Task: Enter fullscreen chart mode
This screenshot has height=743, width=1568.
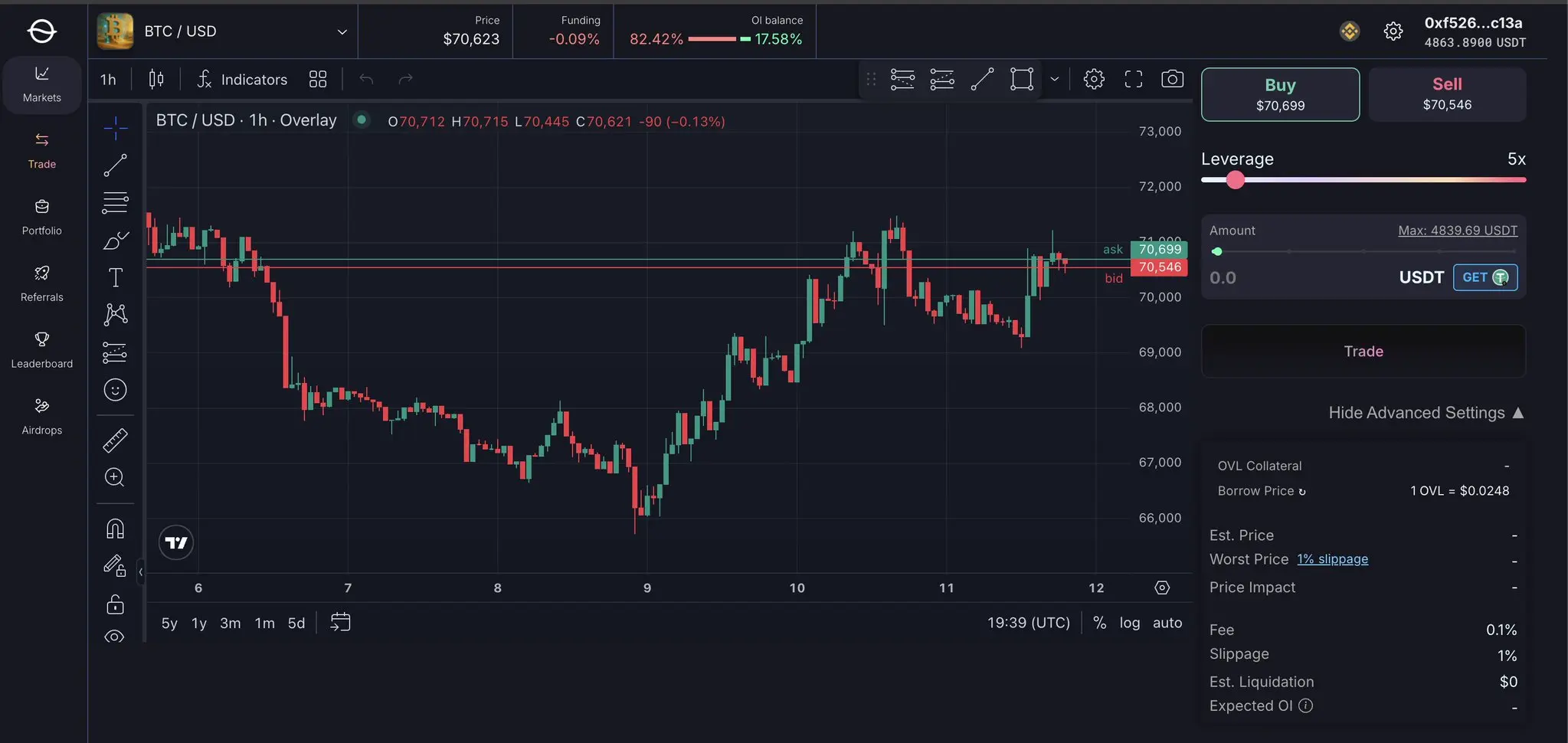Action: pyautogui.click(x=1134, y=79)
